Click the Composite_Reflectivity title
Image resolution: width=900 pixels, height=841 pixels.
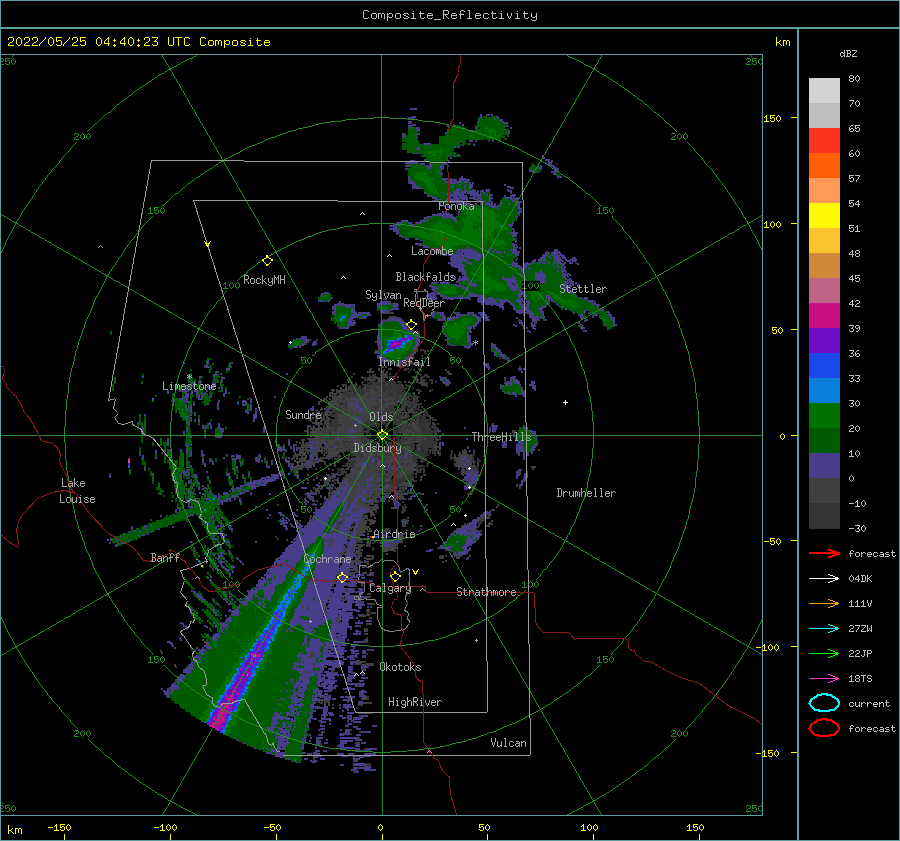450,15
